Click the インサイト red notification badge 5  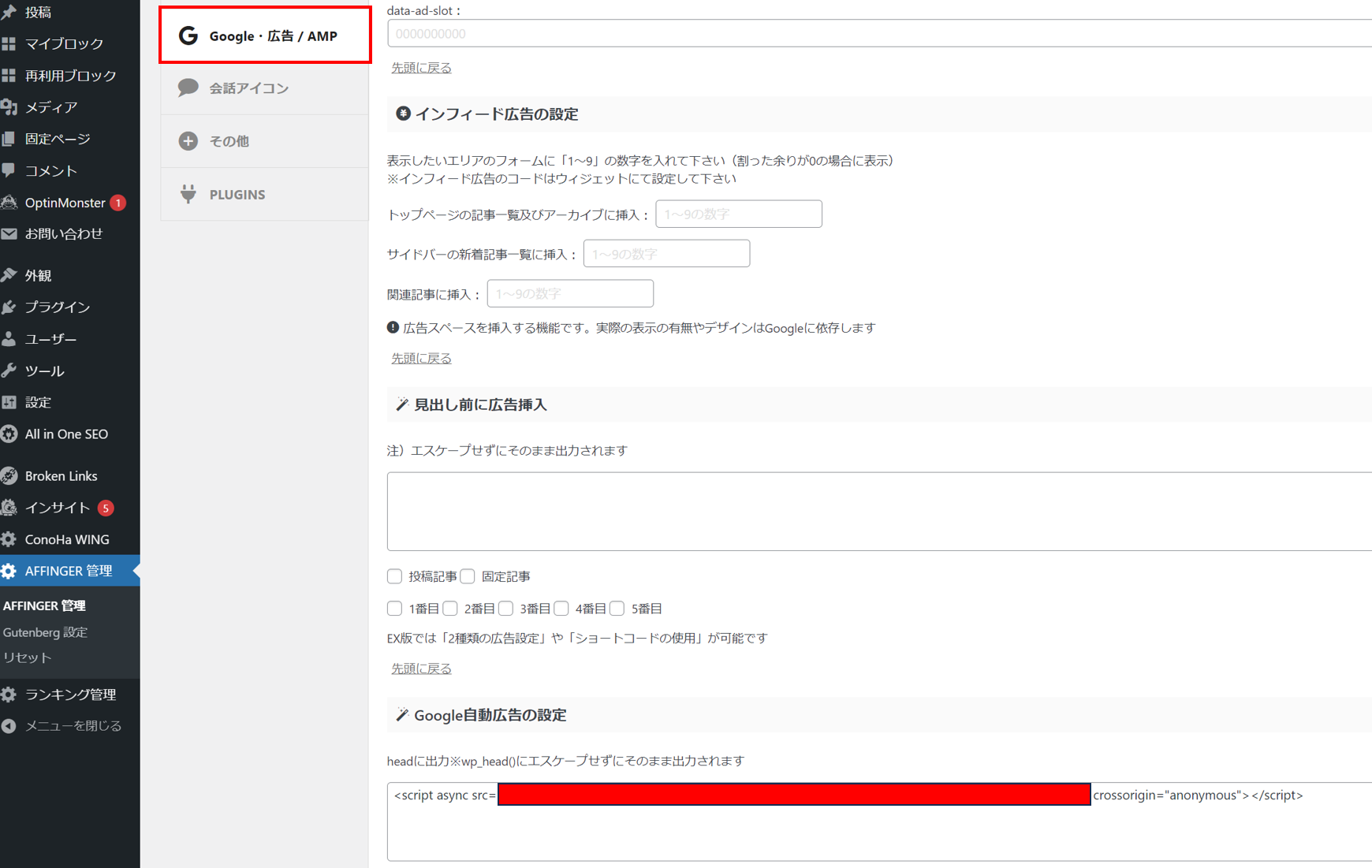click(x=106, y=509)
